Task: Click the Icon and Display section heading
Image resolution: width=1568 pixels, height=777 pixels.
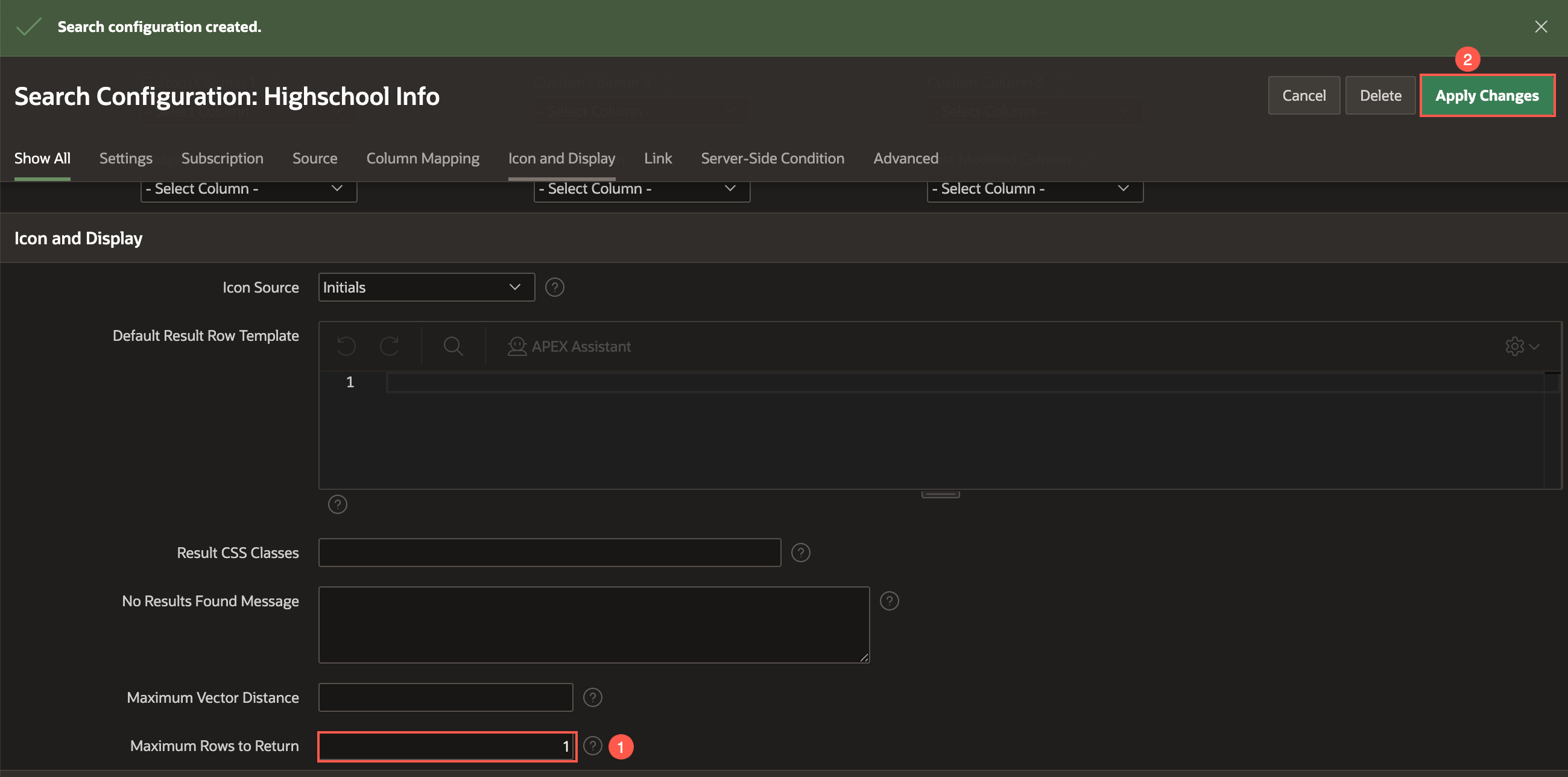Action: coord(78,238)
